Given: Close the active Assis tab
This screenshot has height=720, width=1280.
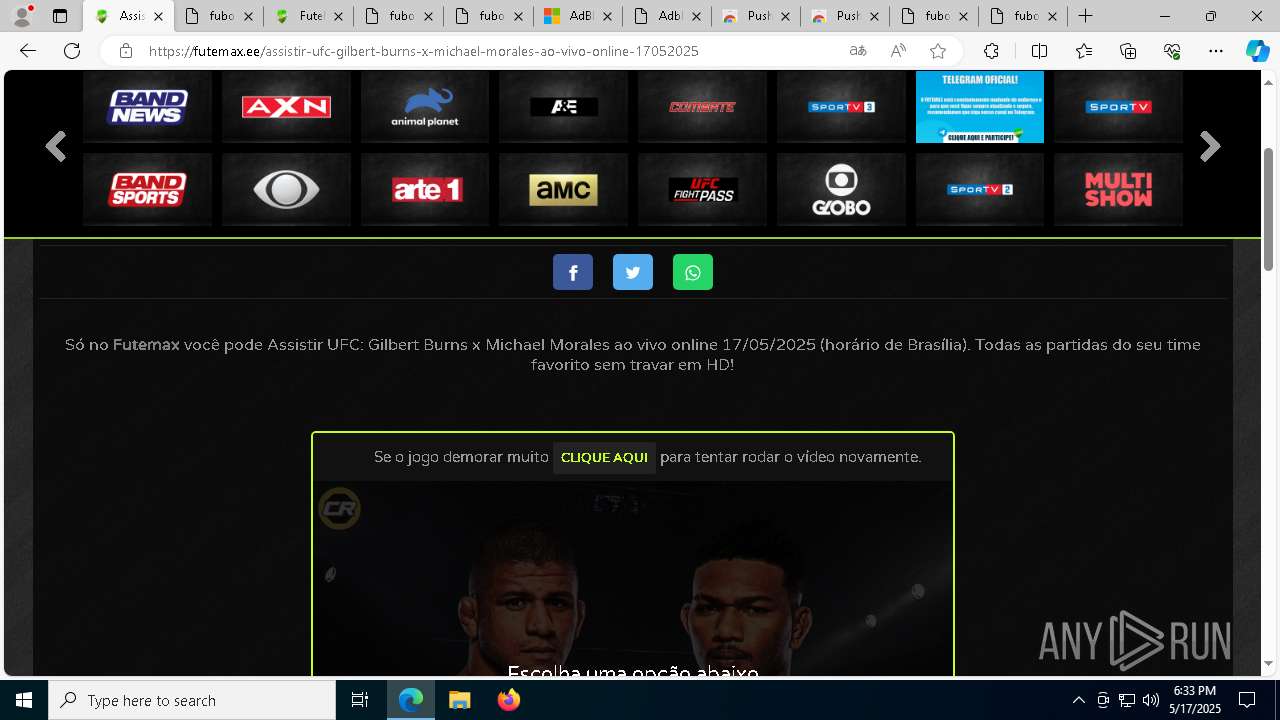Looking at the screenshot, I should click(x=158, y=16).
